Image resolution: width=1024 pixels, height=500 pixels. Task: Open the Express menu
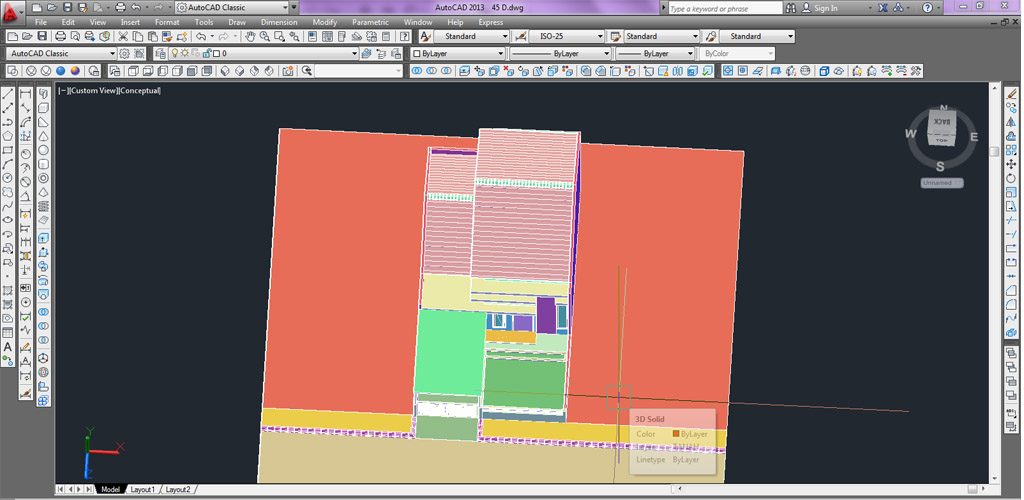point(490,22)
